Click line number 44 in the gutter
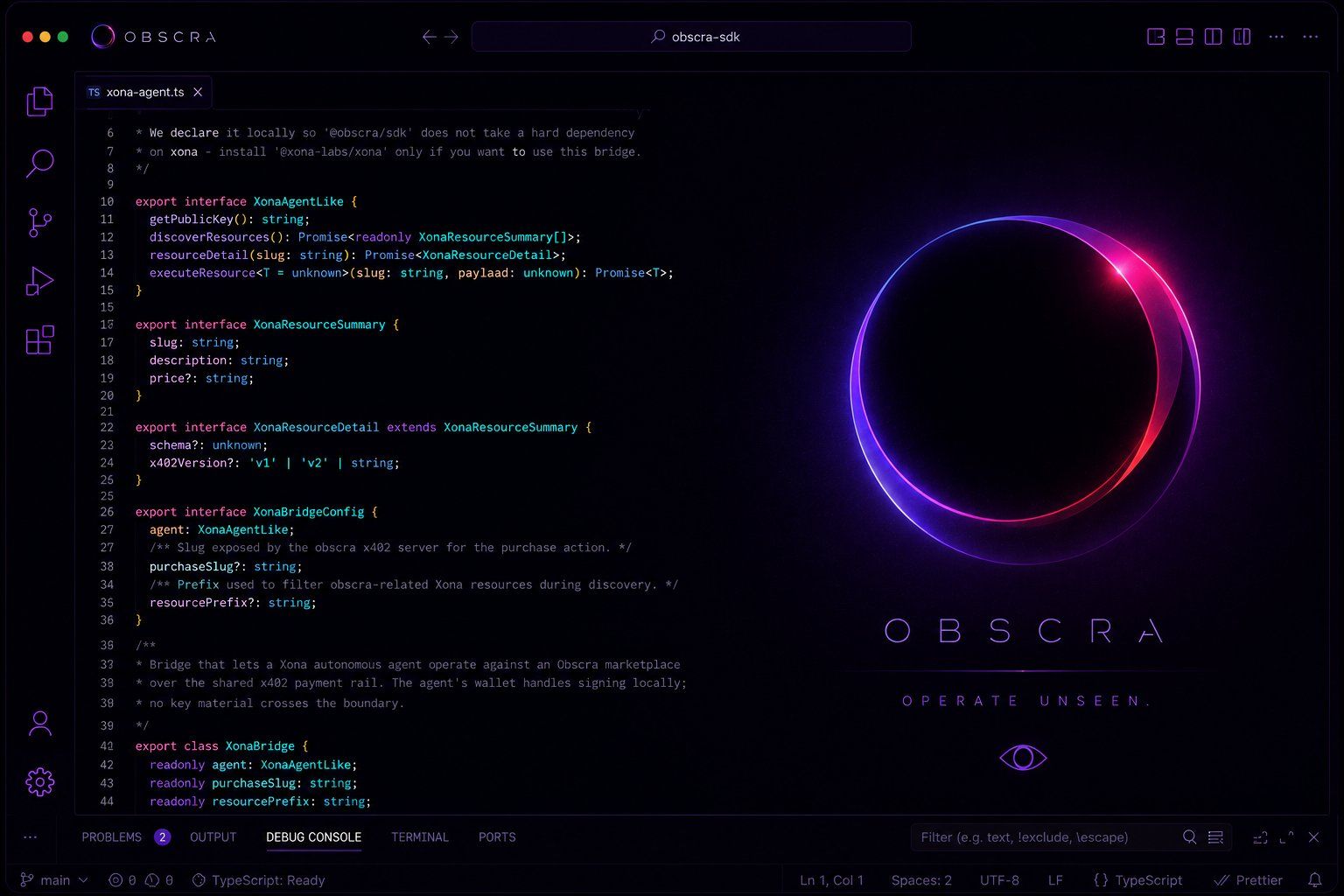Screen dimensions: 1344x896 click(x=107, y=801)
